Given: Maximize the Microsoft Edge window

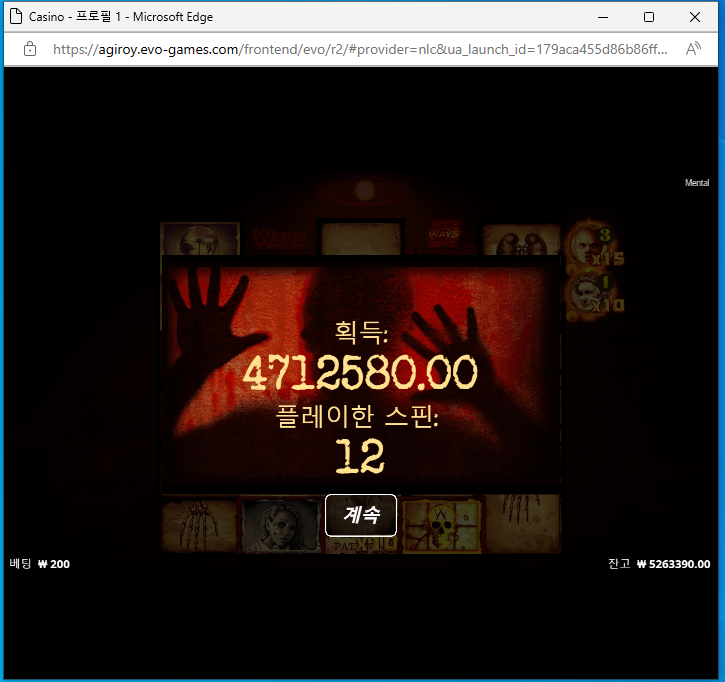Looking at the screenshot, I should click(649, 17).
